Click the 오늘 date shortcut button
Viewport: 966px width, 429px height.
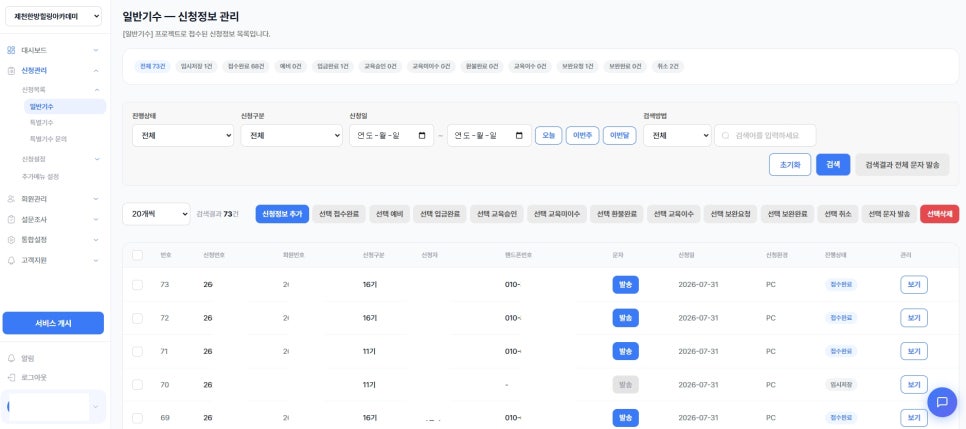[548, 136]
